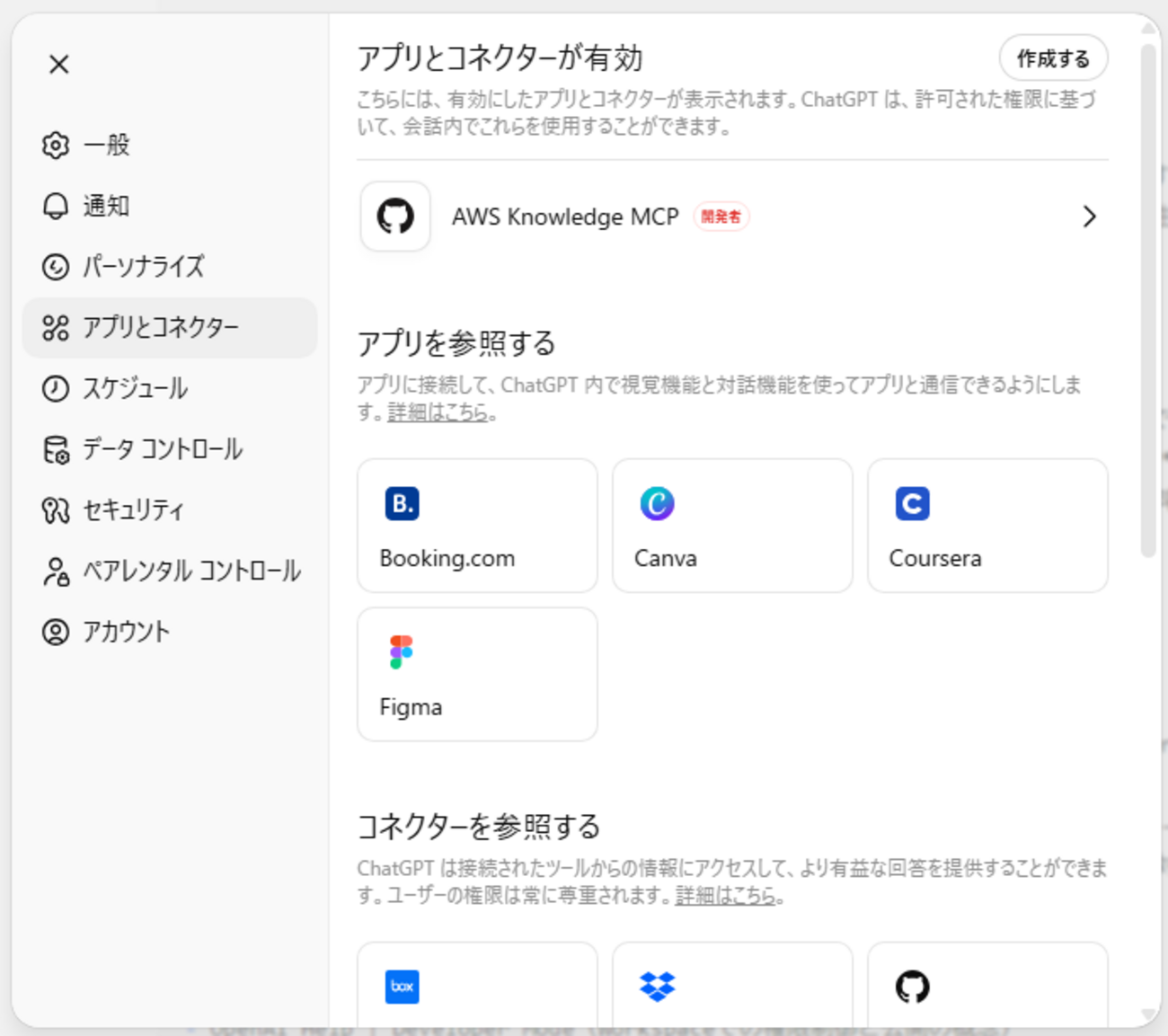Expand AWS Knowledge MCP with chevron arrow

(1089, 217)
